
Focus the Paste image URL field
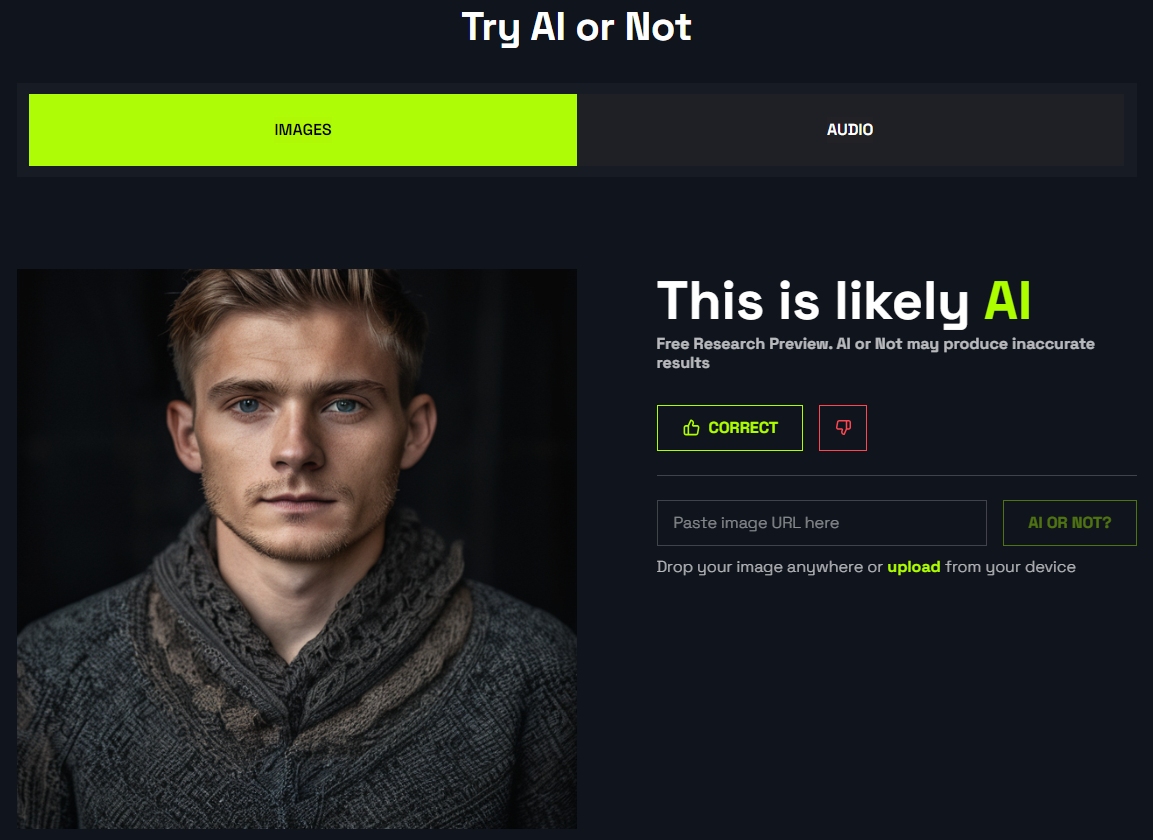point(821,523)
